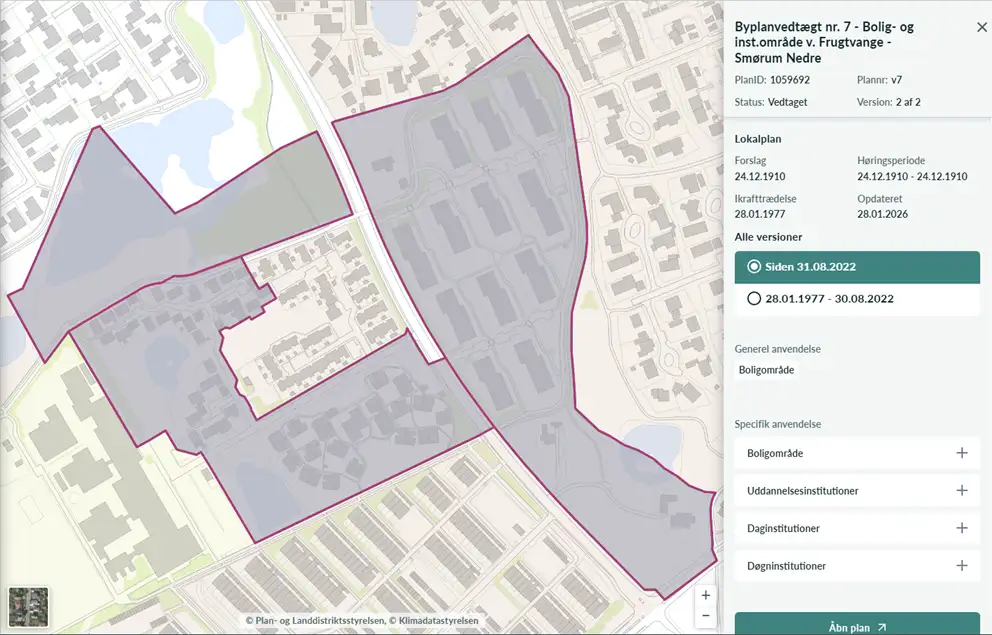Click the PlanID number 1059692
This screenshot has height=635, width=992.
[789, 79]
